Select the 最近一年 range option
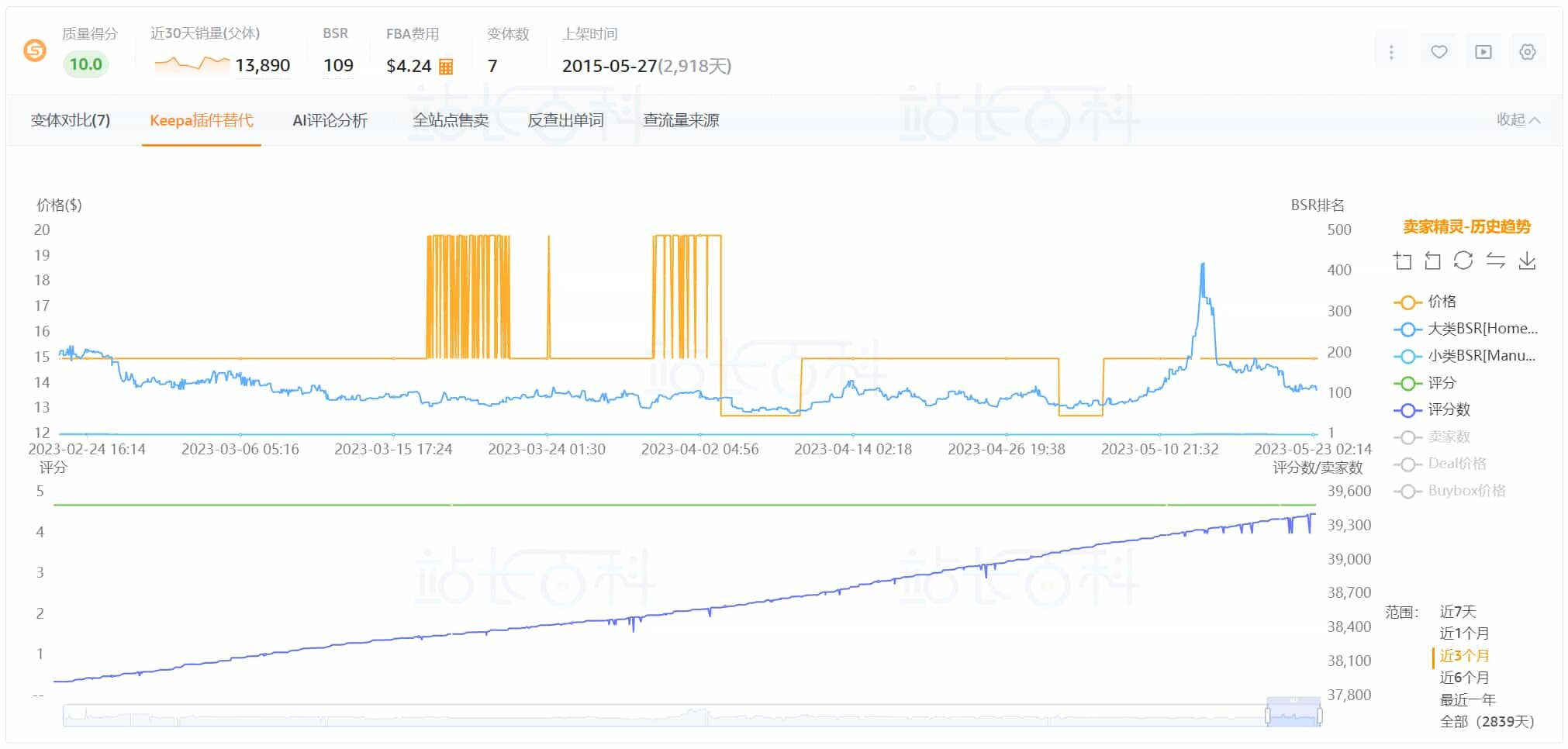 pos(1467,699)
